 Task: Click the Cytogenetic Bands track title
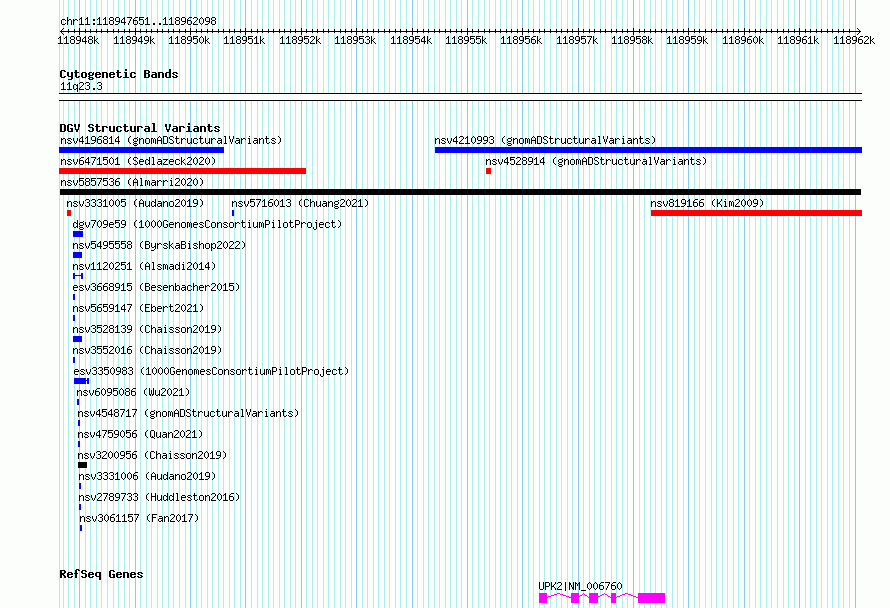pyautogui.click(x=119, y=74)
